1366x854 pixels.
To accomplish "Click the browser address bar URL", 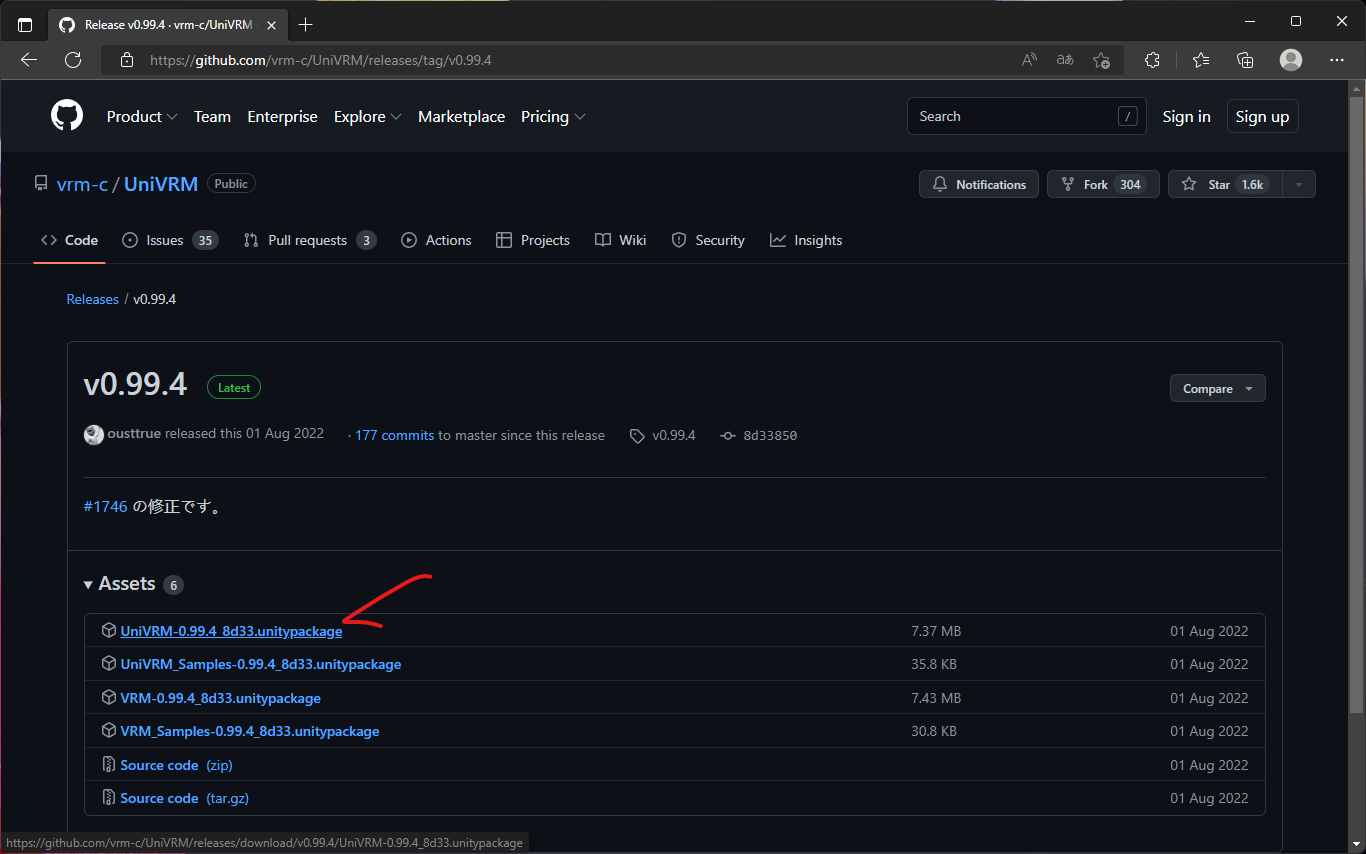I will pyautogui.click(x=320, y=60).
